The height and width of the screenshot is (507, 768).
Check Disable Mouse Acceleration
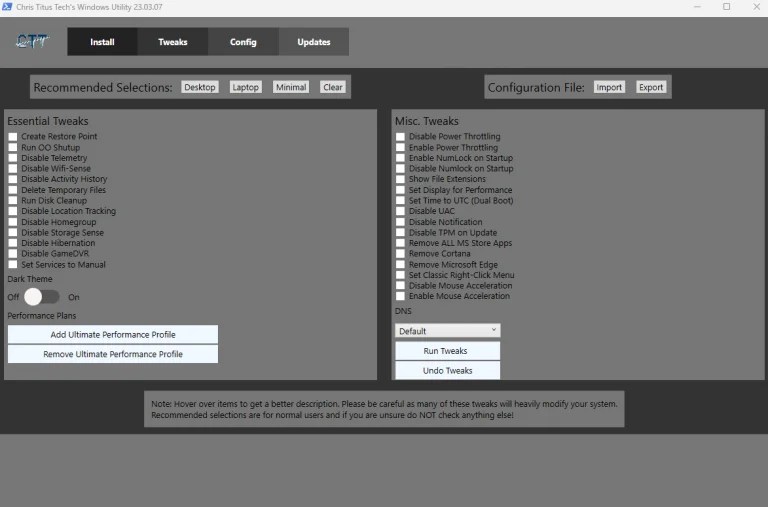coord(401,286)
